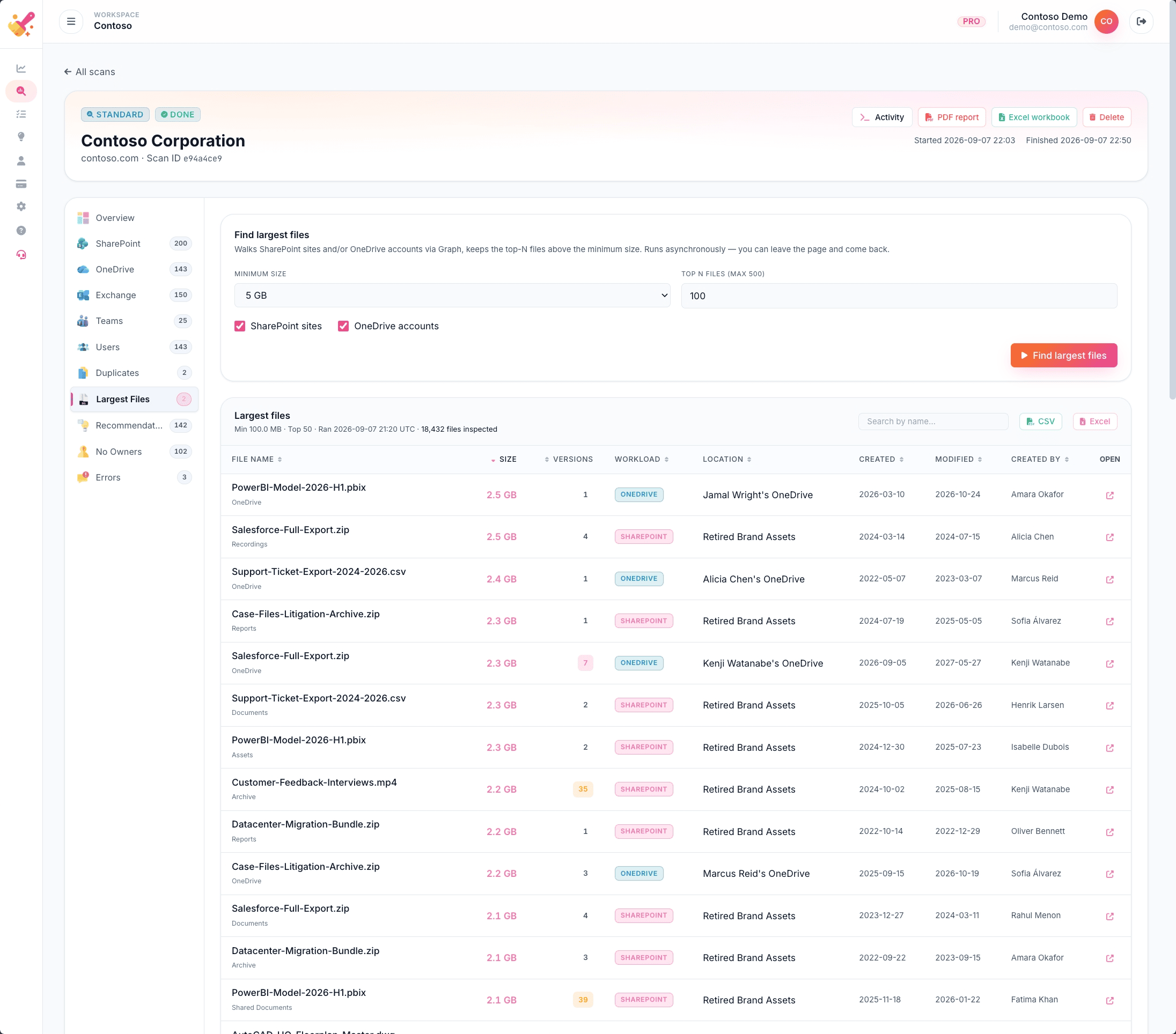
Task: Open Datacenter-Migration-Bundle.zip by Oliver Bennett
Action: 1109,832
